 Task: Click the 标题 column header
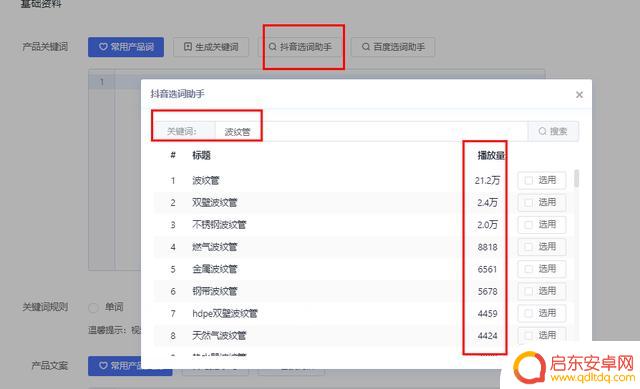(x=201, y=155)
